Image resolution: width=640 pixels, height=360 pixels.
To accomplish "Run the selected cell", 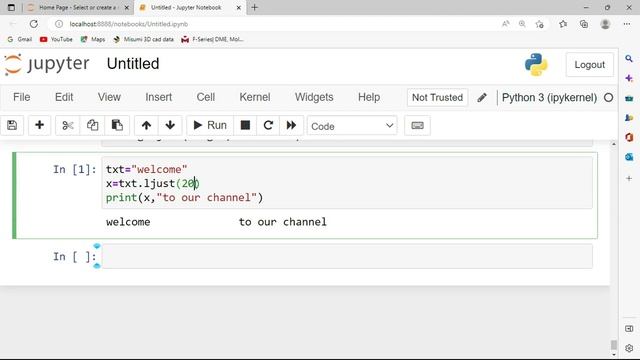I will (x=210, y=125).
